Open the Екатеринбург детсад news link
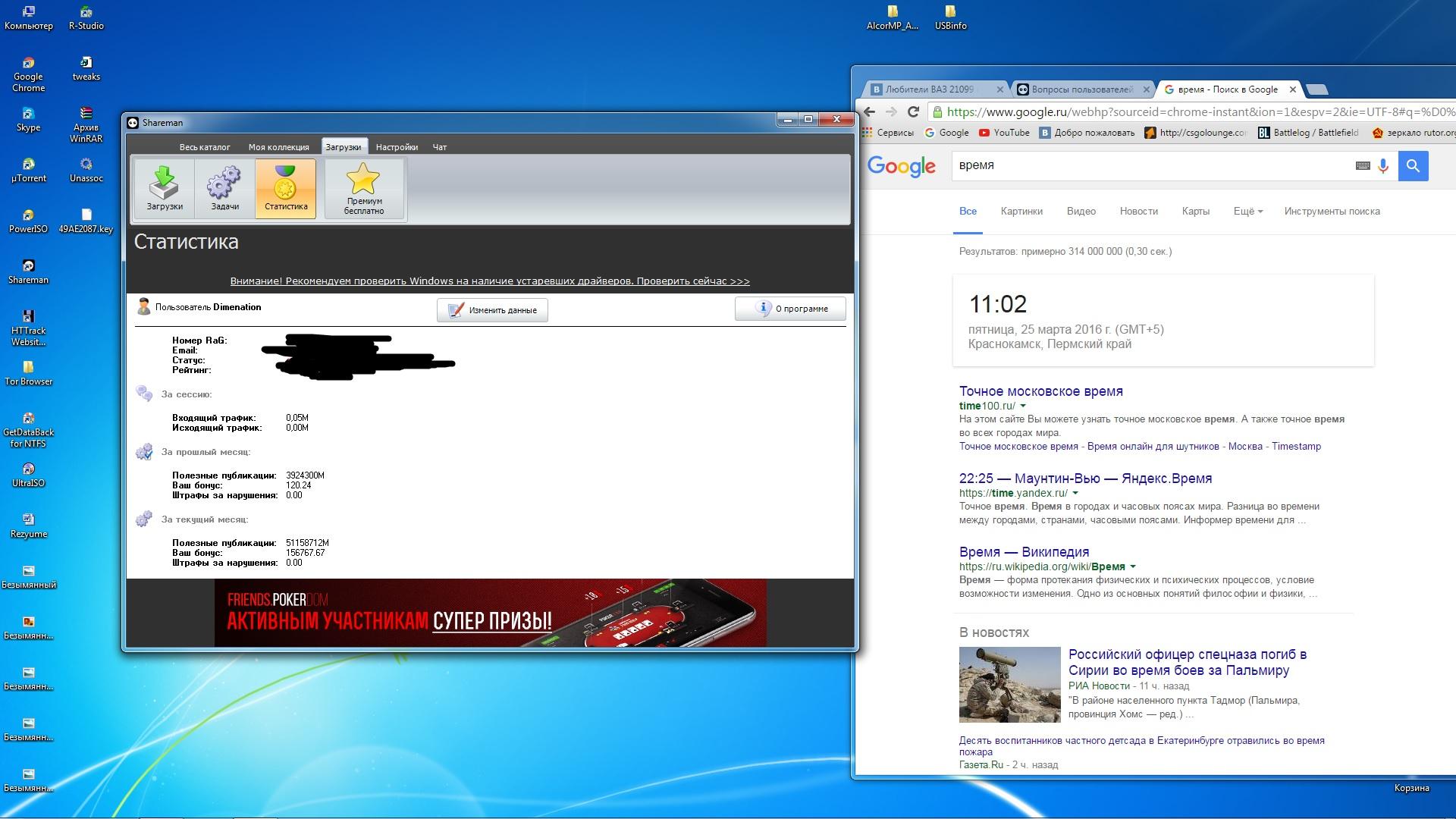 [x=1142, y=746]
